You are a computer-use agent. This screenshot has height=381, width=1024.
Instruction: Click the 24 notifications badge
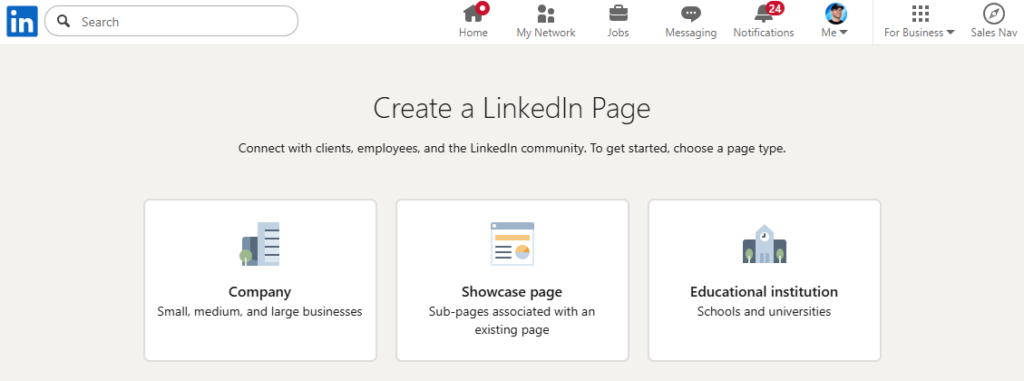coord(775,8)
